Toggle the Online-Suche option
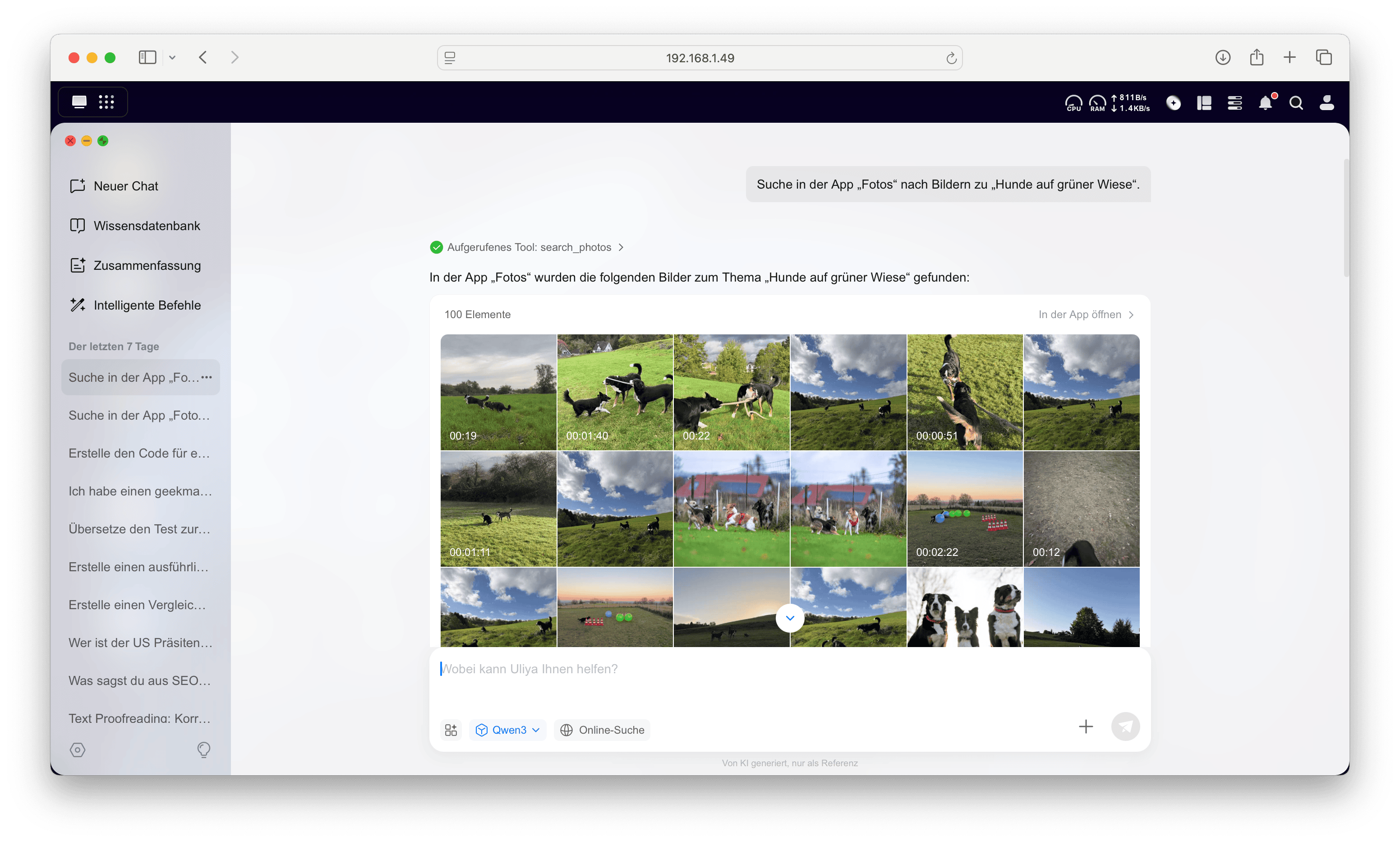 click(602, 730)
